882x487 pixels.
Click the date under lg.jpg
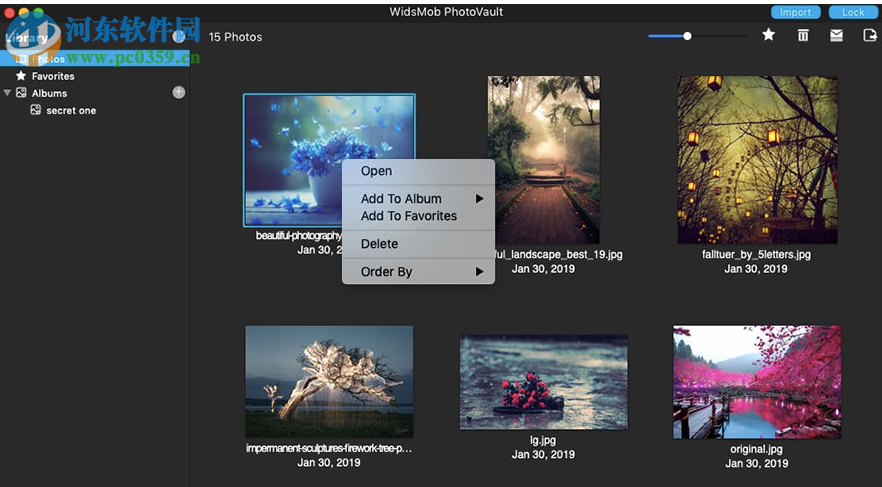[543, 454]
